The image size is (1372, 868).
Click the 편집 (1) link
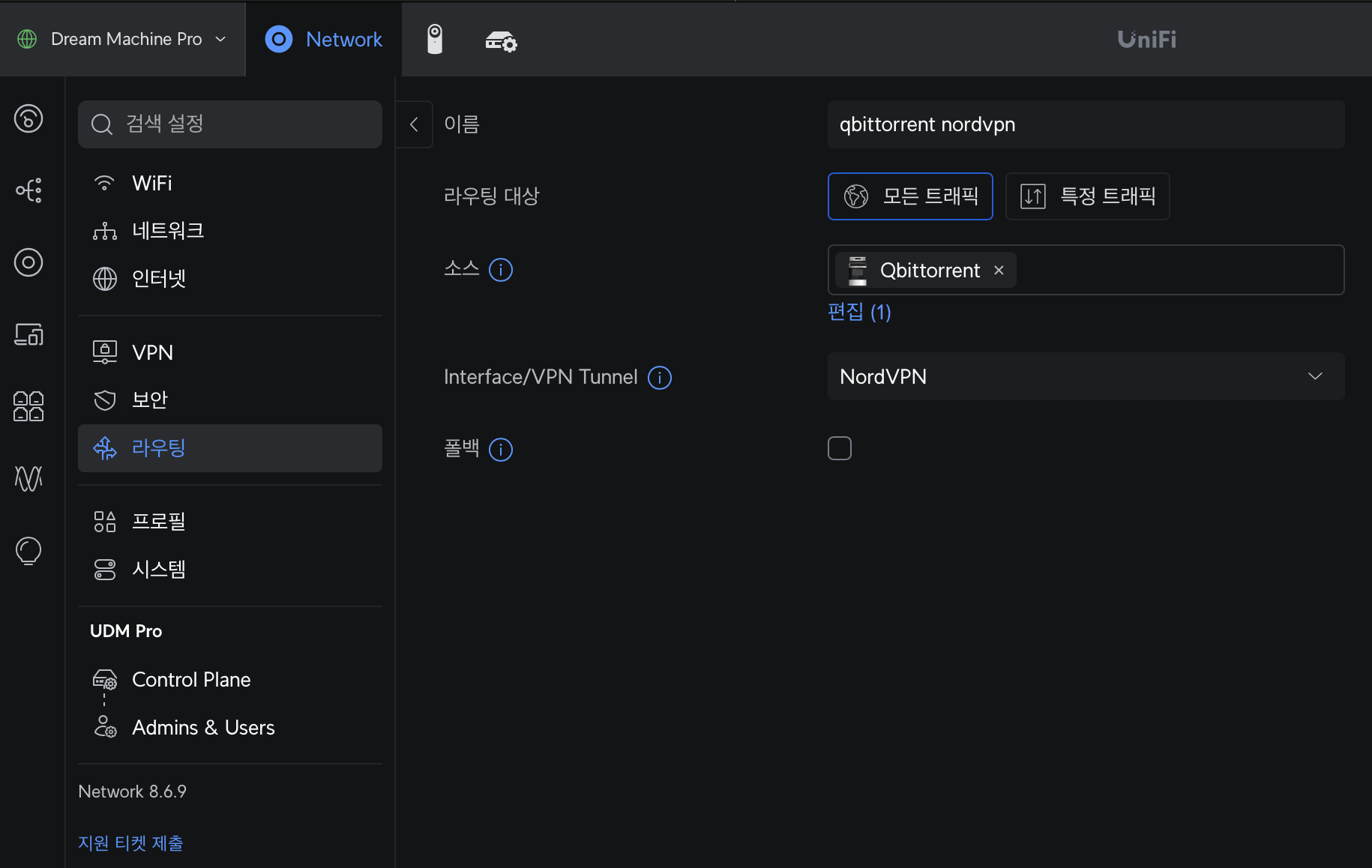click(x=859, y=312)
